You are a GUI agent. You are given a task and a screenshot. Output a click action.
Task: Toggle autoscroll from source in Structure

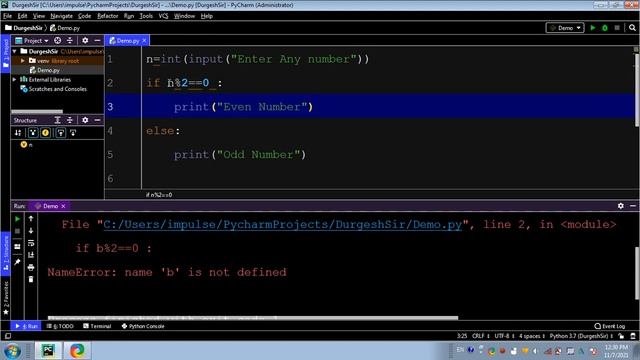tap(73, 133)
